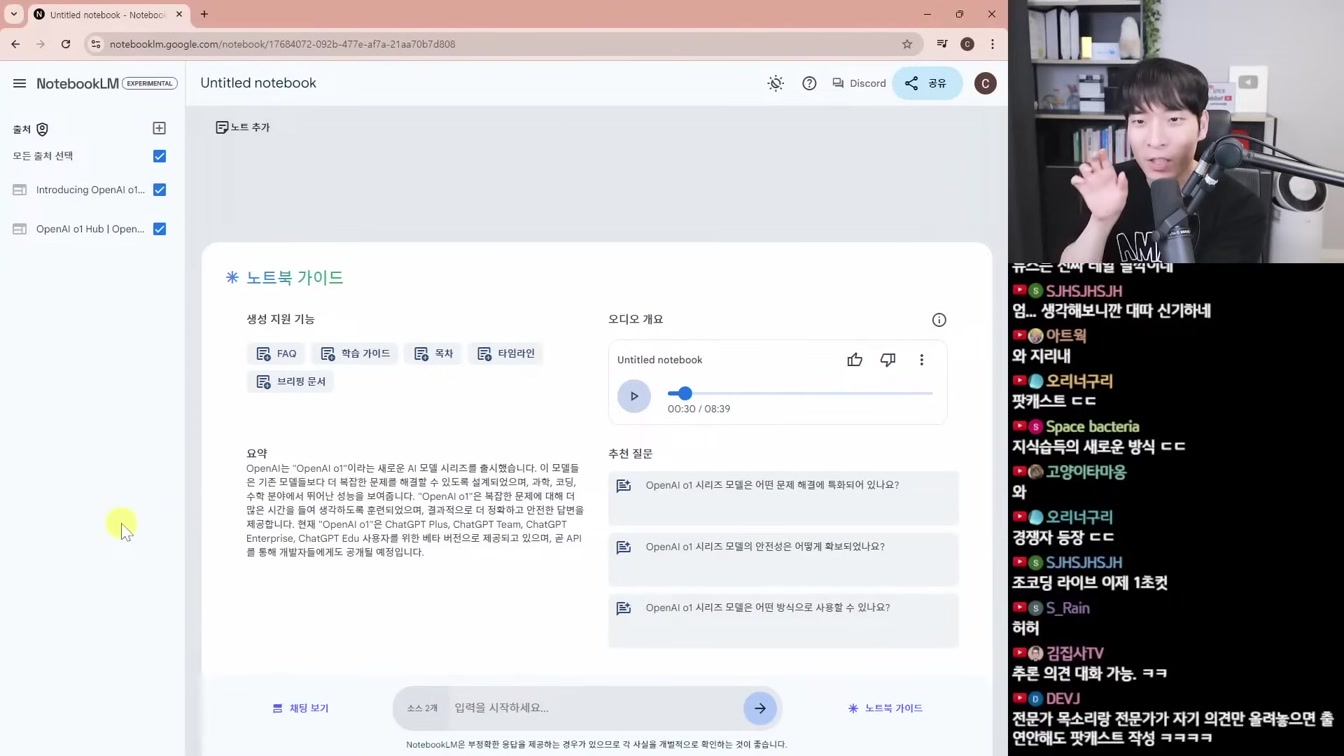Play the audio overview

(634, 396)
